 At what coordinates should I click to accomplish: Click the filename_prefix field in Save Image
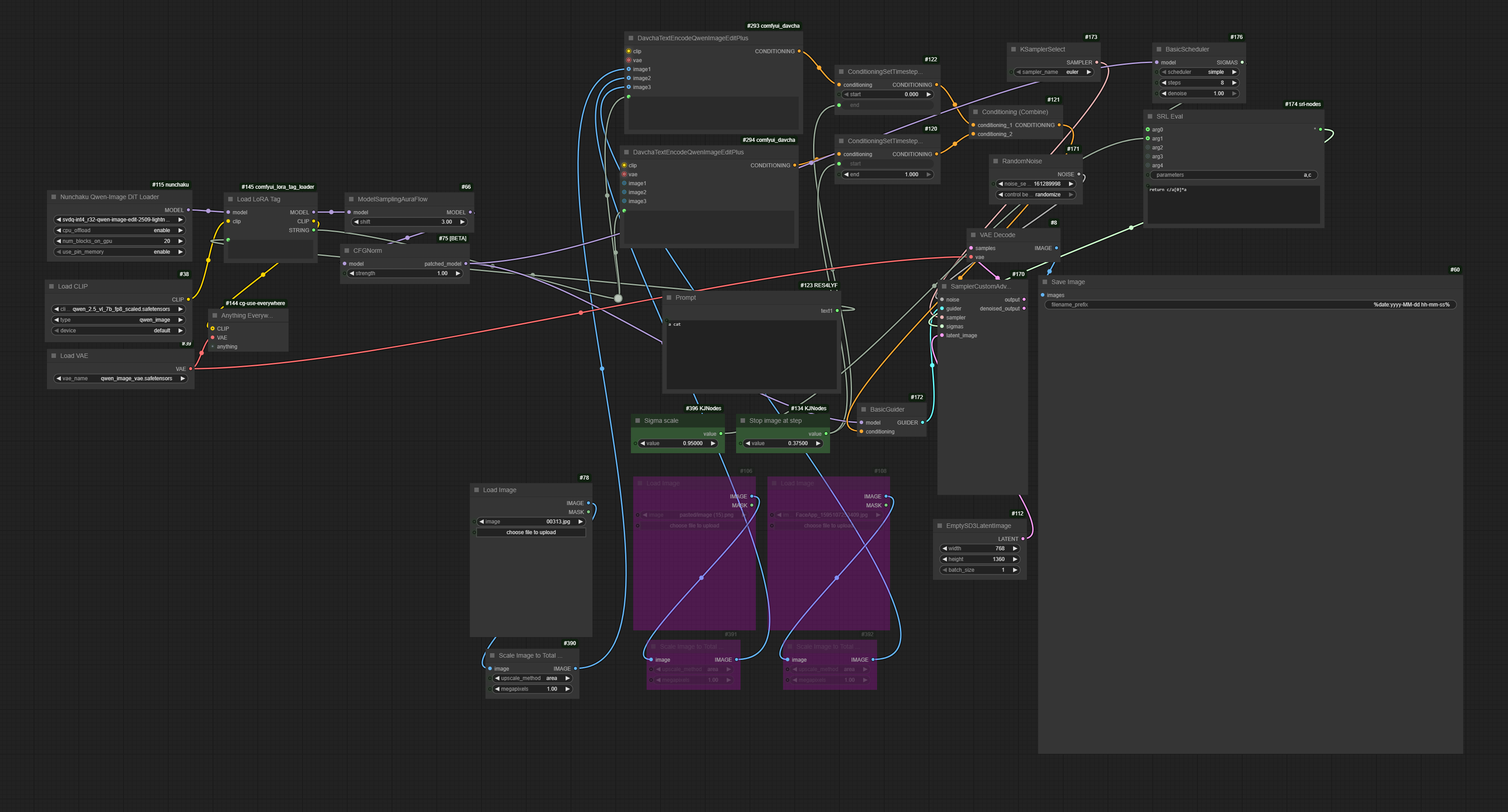coord(1250,305)
